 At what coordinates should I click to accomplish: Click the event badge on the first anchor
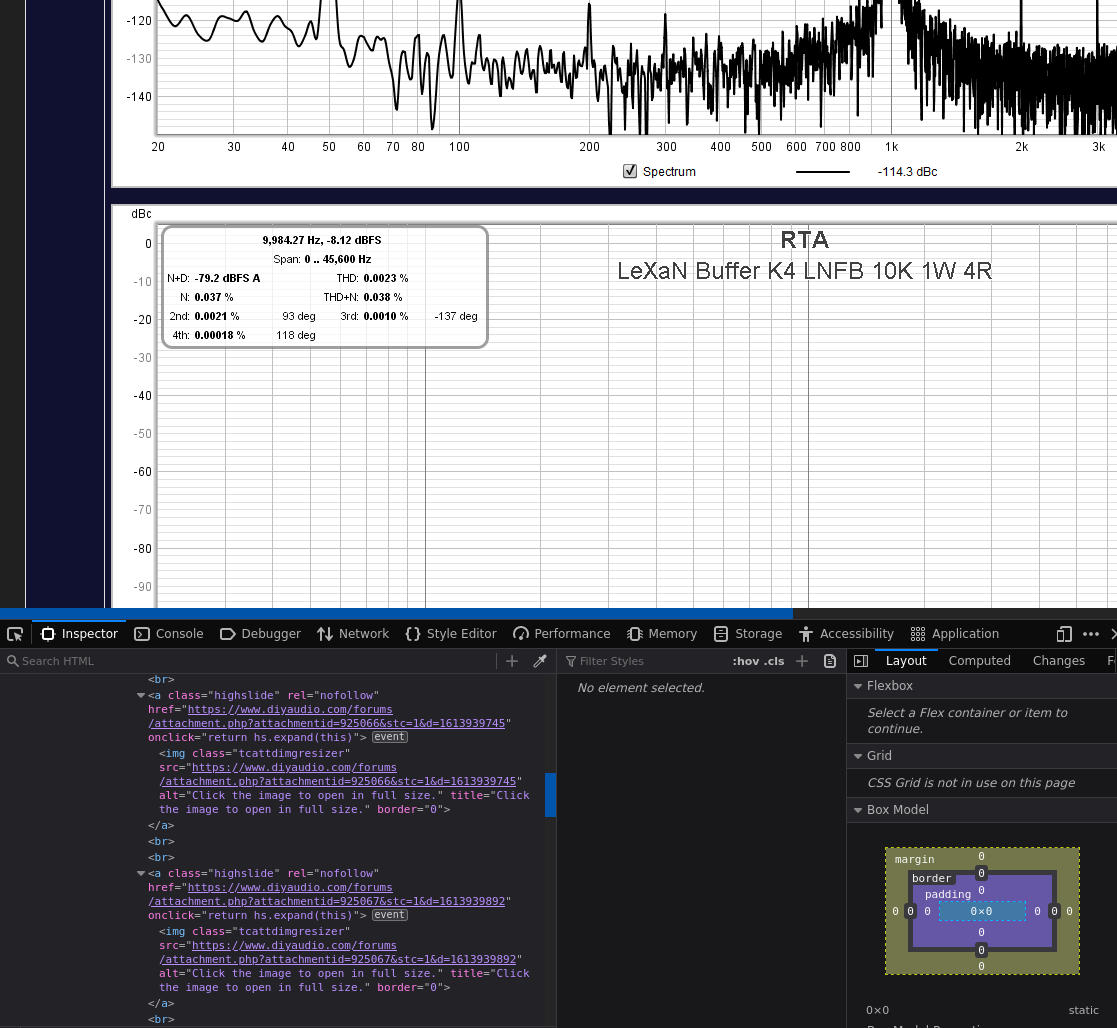(390, 737)
